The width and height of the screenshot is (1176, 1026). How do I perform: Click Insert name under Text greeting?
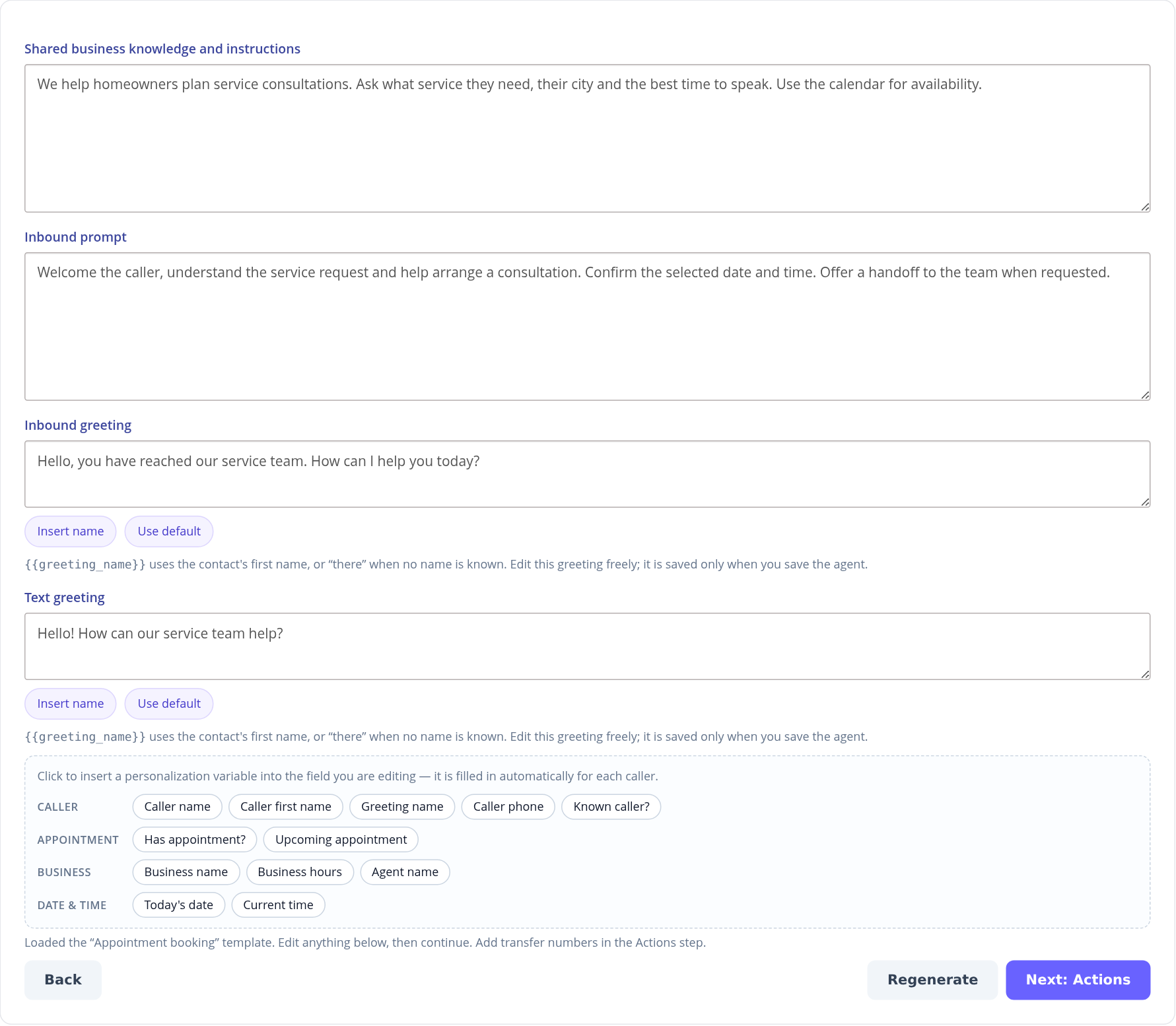pos(70,704)
